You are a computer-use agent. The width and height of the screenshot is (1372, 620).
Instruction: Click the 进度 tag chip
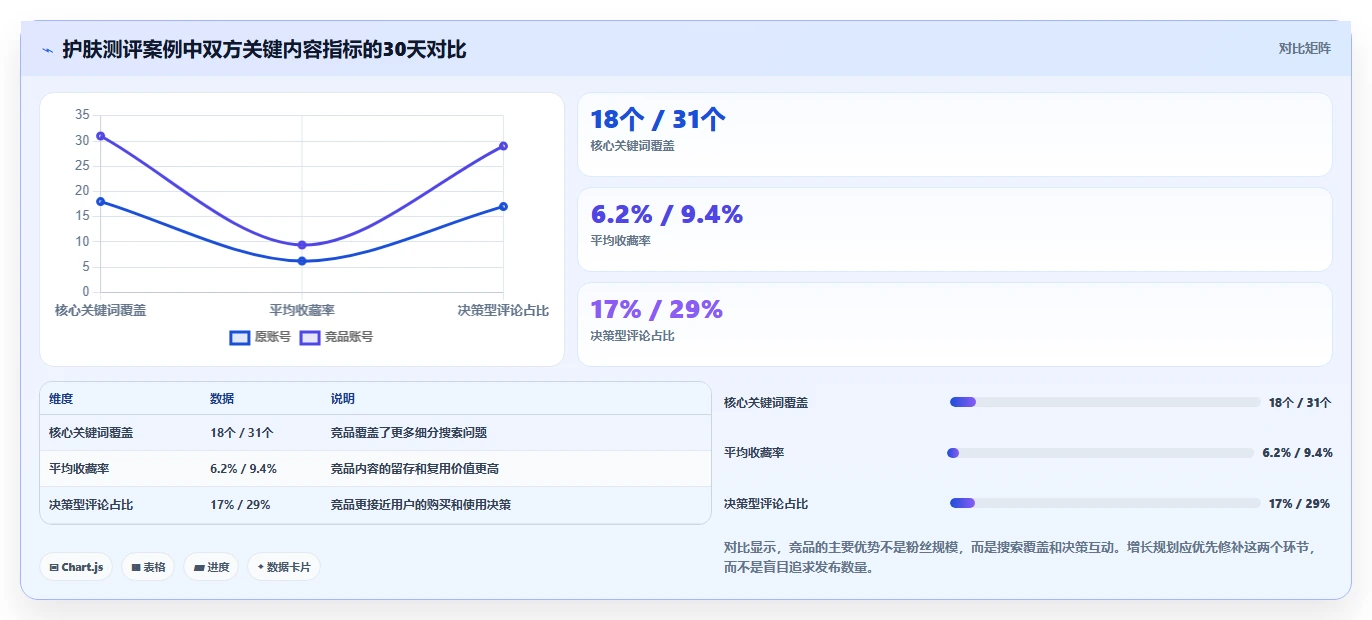tap(211, 567)
